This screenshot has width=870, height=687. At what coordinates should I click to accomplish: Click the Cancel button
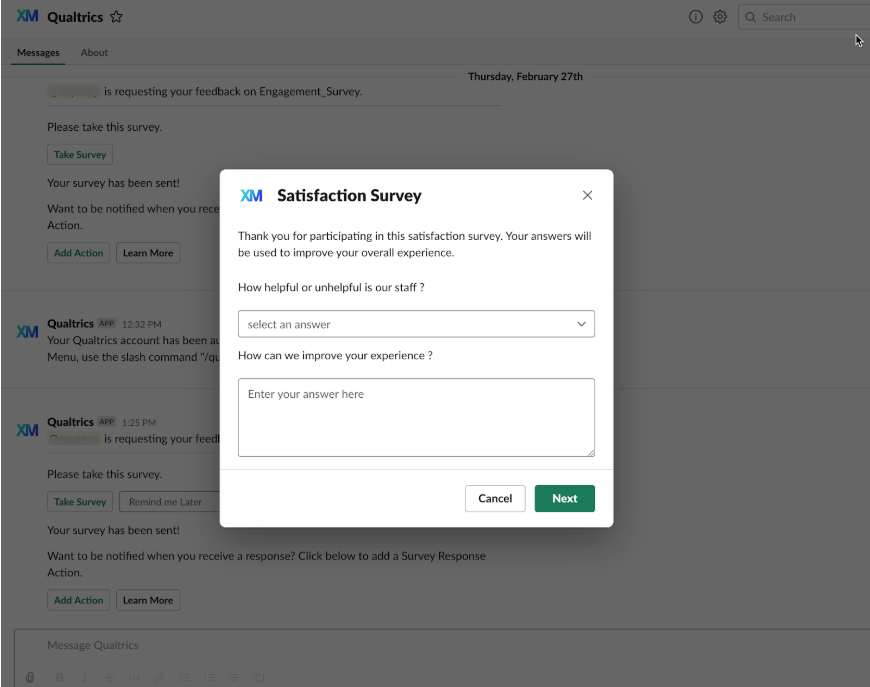495,498
